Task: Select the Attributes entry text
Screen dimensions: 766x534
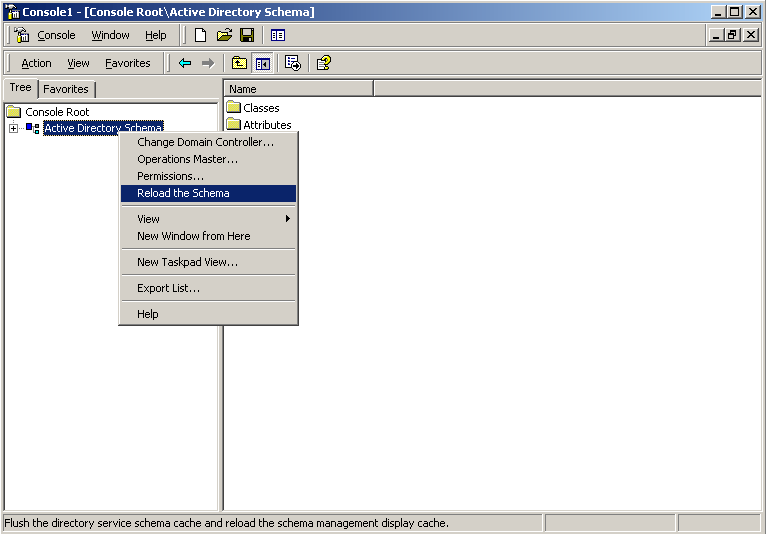Action: [x=267, y=125]
